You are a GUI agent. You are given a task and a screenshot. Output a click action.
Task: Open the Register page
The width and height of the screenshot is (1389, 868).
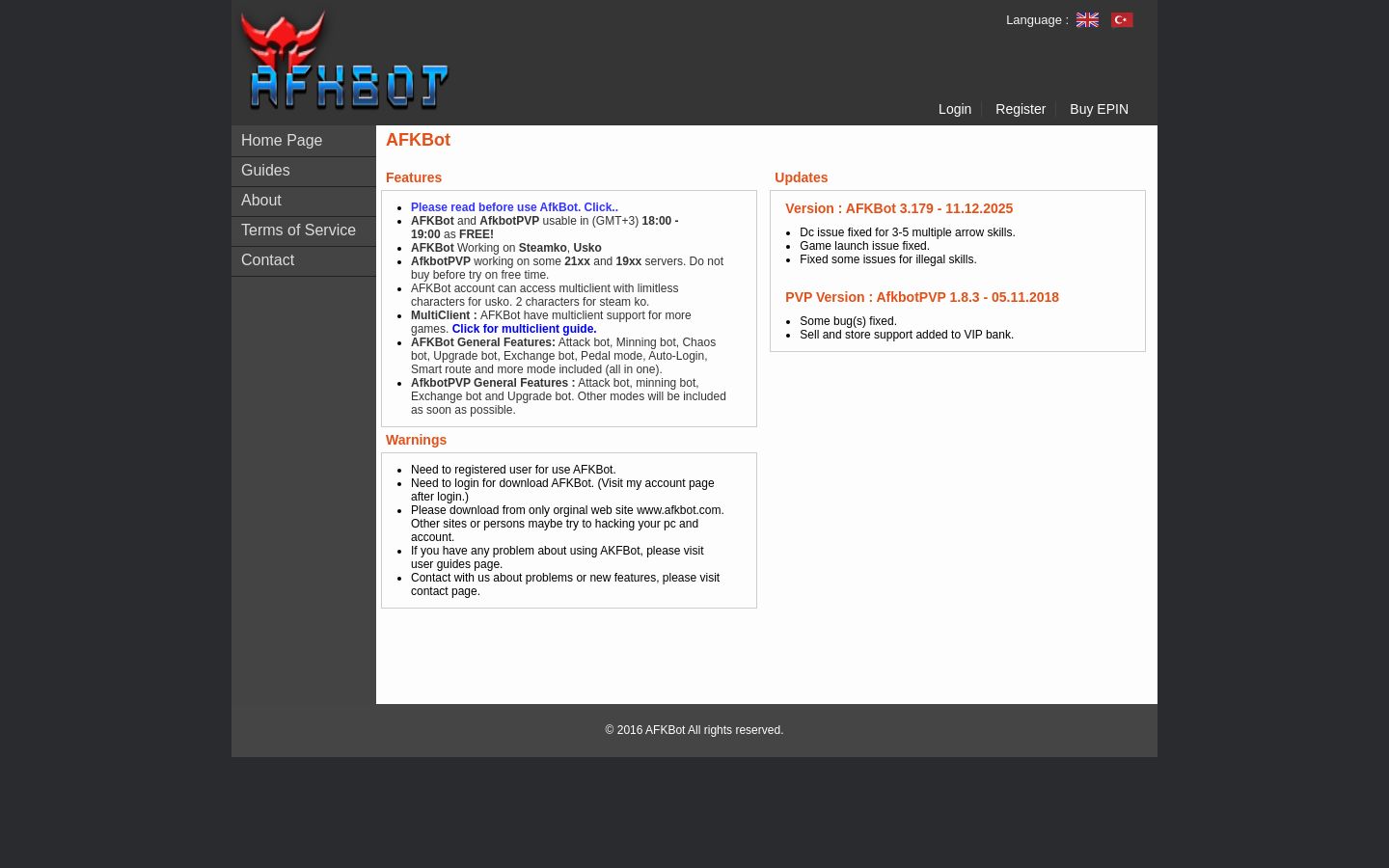coord(1020,109)
